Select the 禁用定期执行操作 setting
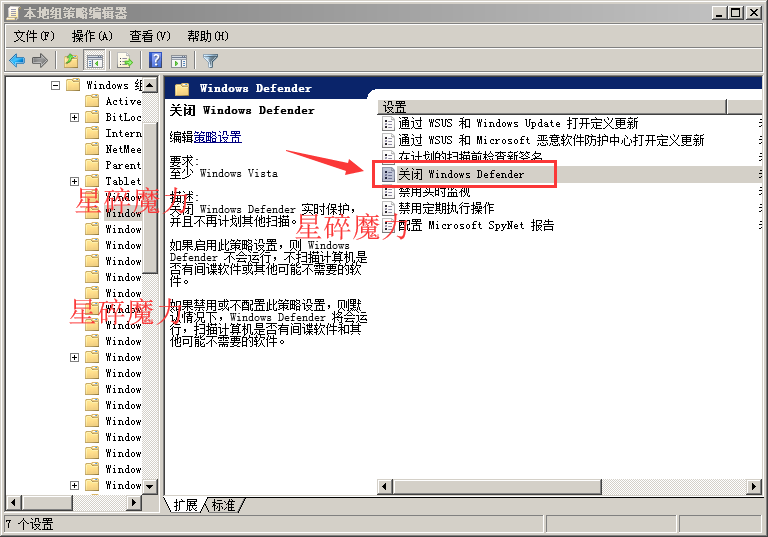The width and height of the screenshot is (768, 537). 446,209
